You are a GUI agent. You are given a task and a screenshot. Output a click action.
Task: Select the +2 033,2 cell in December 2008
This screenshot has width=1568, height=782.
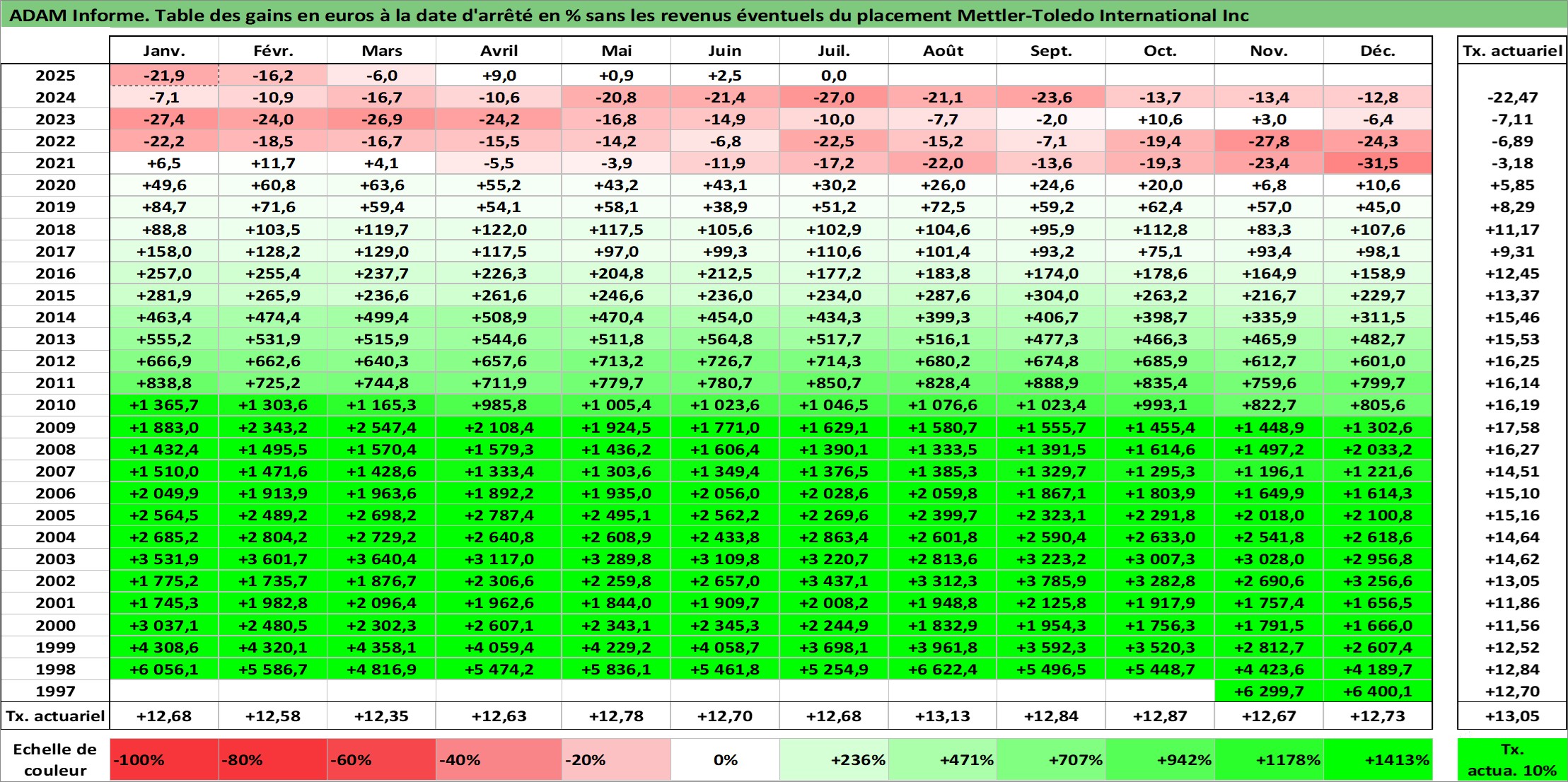pos(1378,449)
